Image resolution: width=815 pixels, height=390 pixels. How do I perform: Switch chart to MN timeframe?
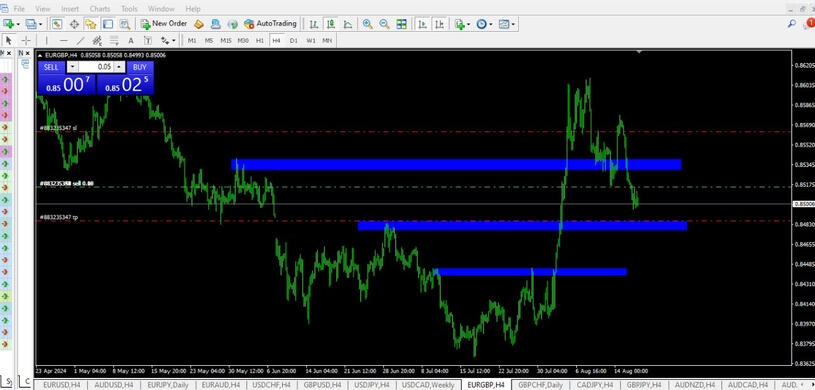(x=327, y=40)
